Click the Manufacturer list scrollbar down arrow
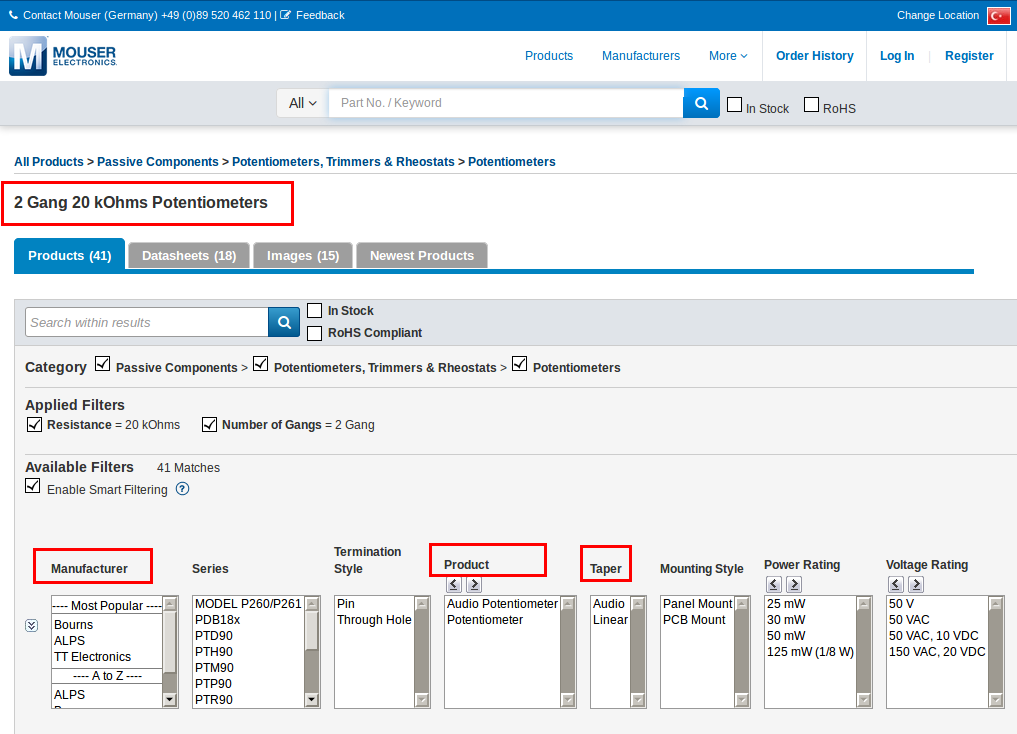1017x734 pixels. (170, 700)
